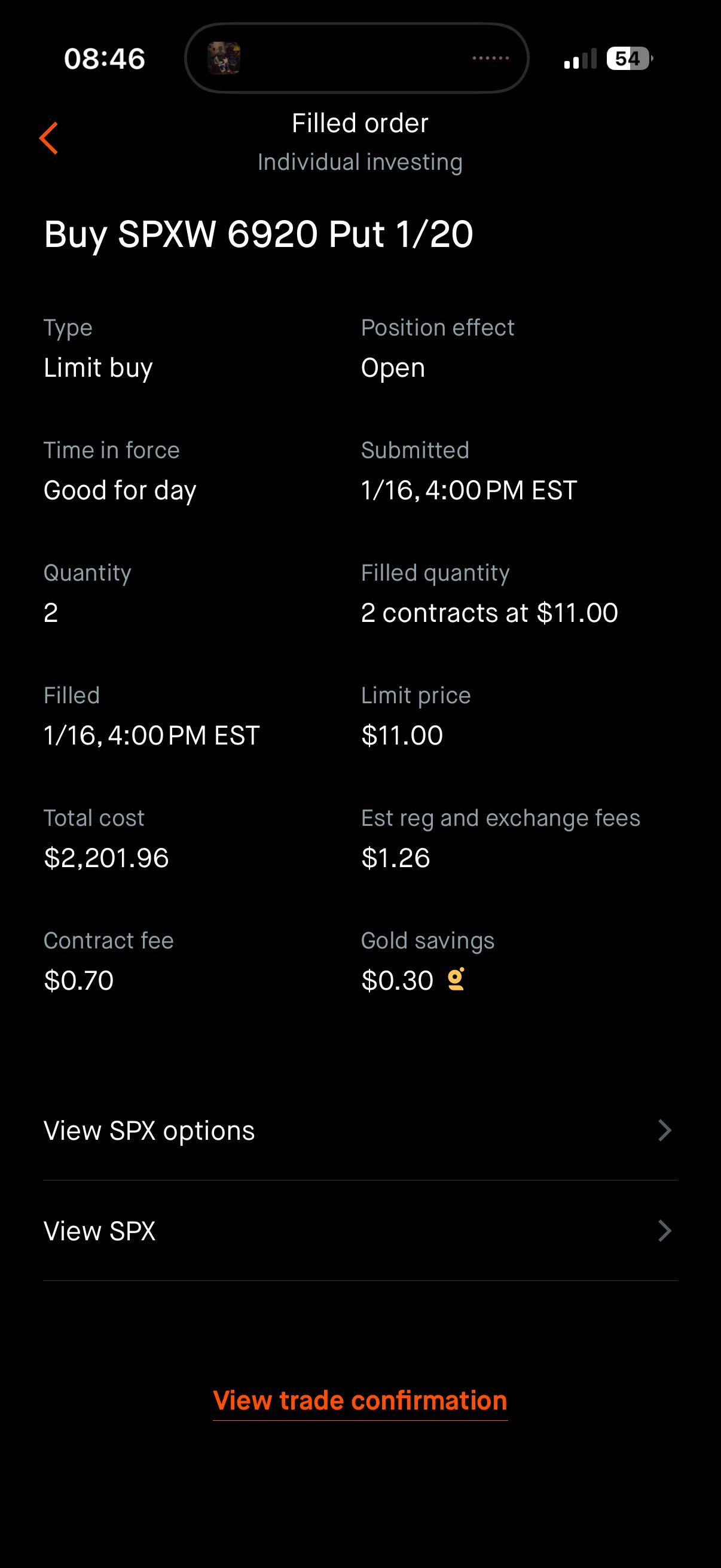Tap the Total cost amount $2,201.96
The image size is (721, 1568).
coord(106,858)
